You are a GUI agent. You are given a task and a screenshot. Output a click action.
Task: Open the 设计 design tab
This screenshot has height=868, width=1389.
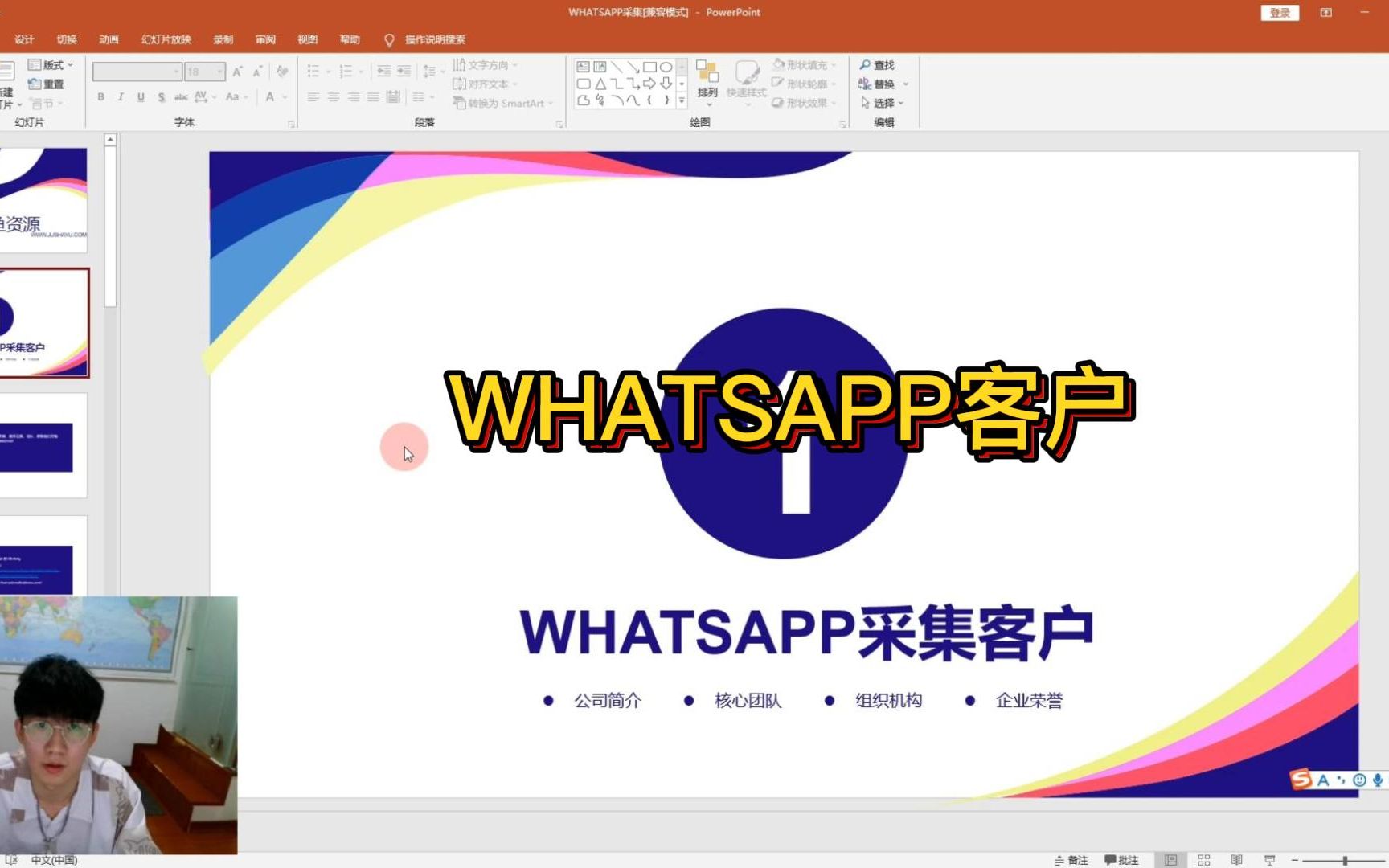pyautogui.click(x=24, y=39)
